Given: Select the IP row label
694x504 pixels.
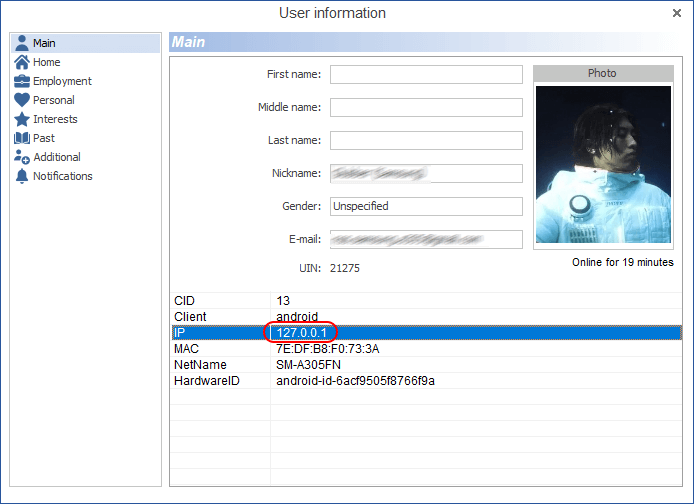Looking at the screenshot, I should click(179, 333).
